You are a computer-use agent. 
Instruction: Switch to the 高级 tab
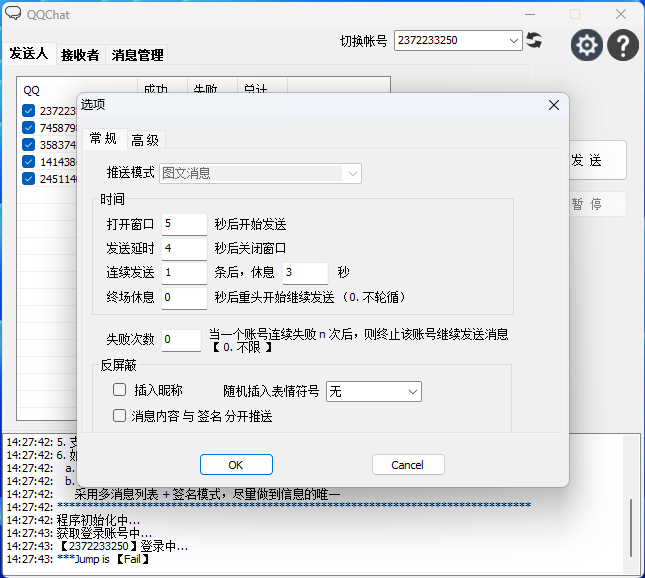coord(145,140)
